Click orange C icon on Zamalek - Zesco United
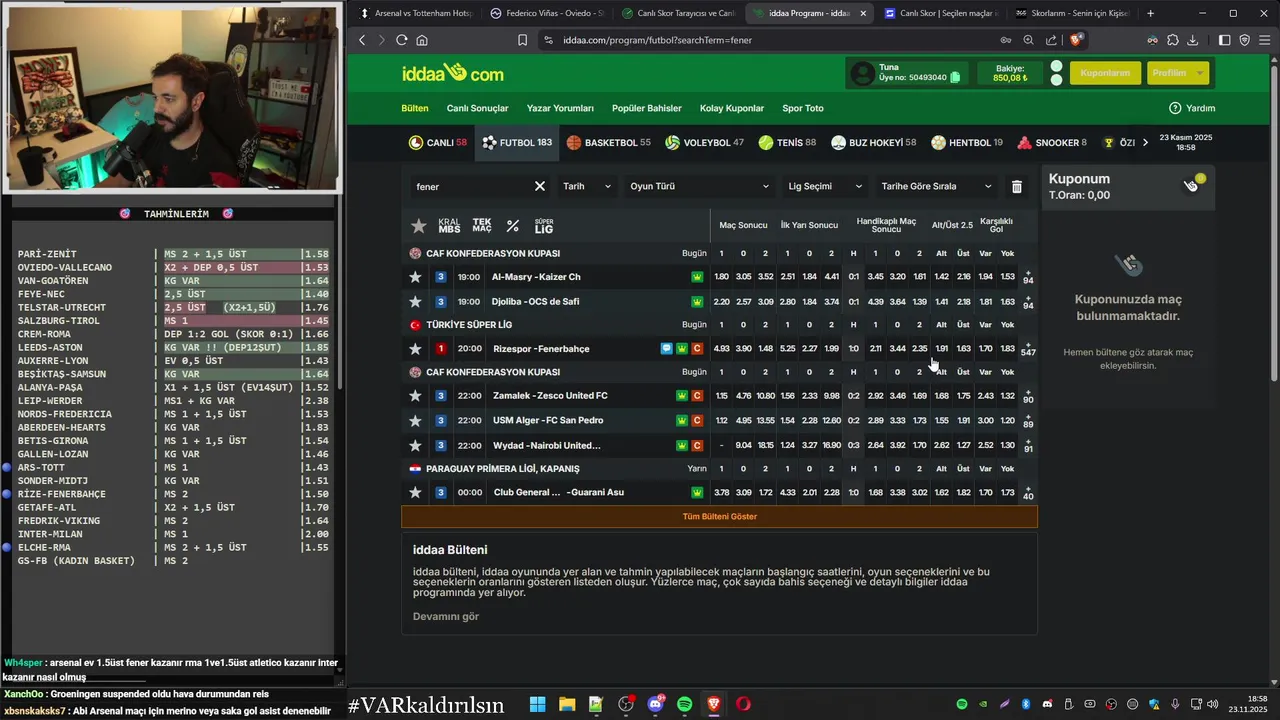Viewport: 1280px width, 720px height. coord(697,396)
